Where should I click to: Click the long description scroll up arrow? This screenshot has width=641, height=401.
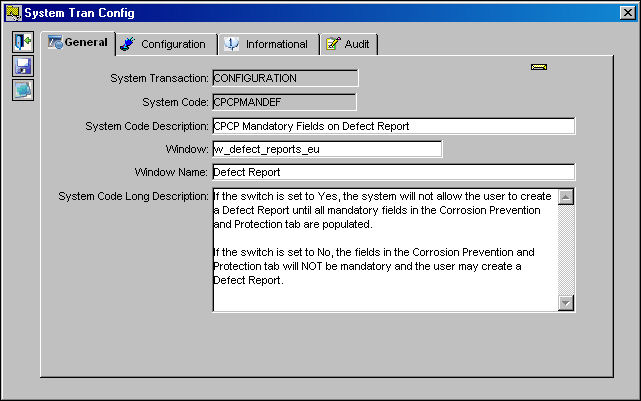(566, 197)
